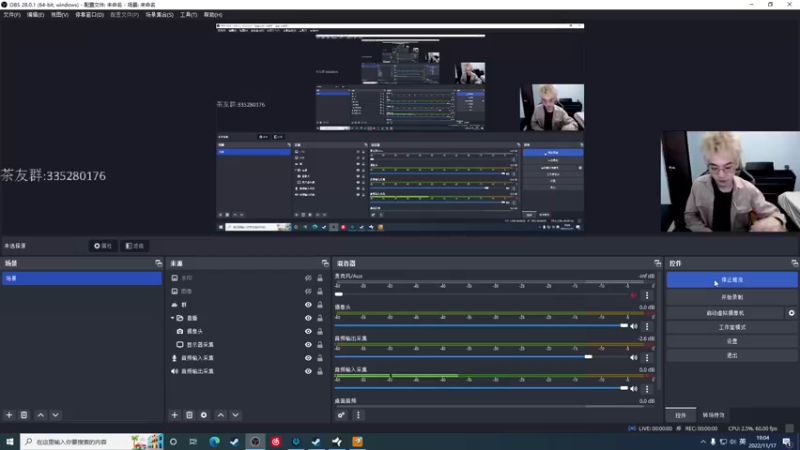
Task: Click the 开始录制 start recording button
Action: click(732, 297)
